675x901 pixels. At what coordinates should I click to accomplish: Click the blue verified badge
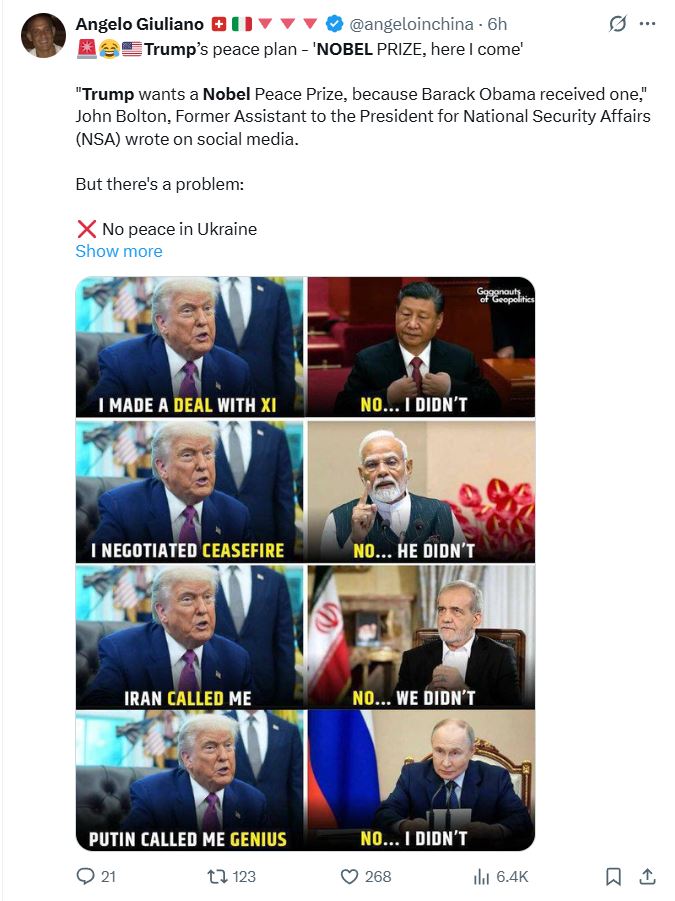[334, 24]
